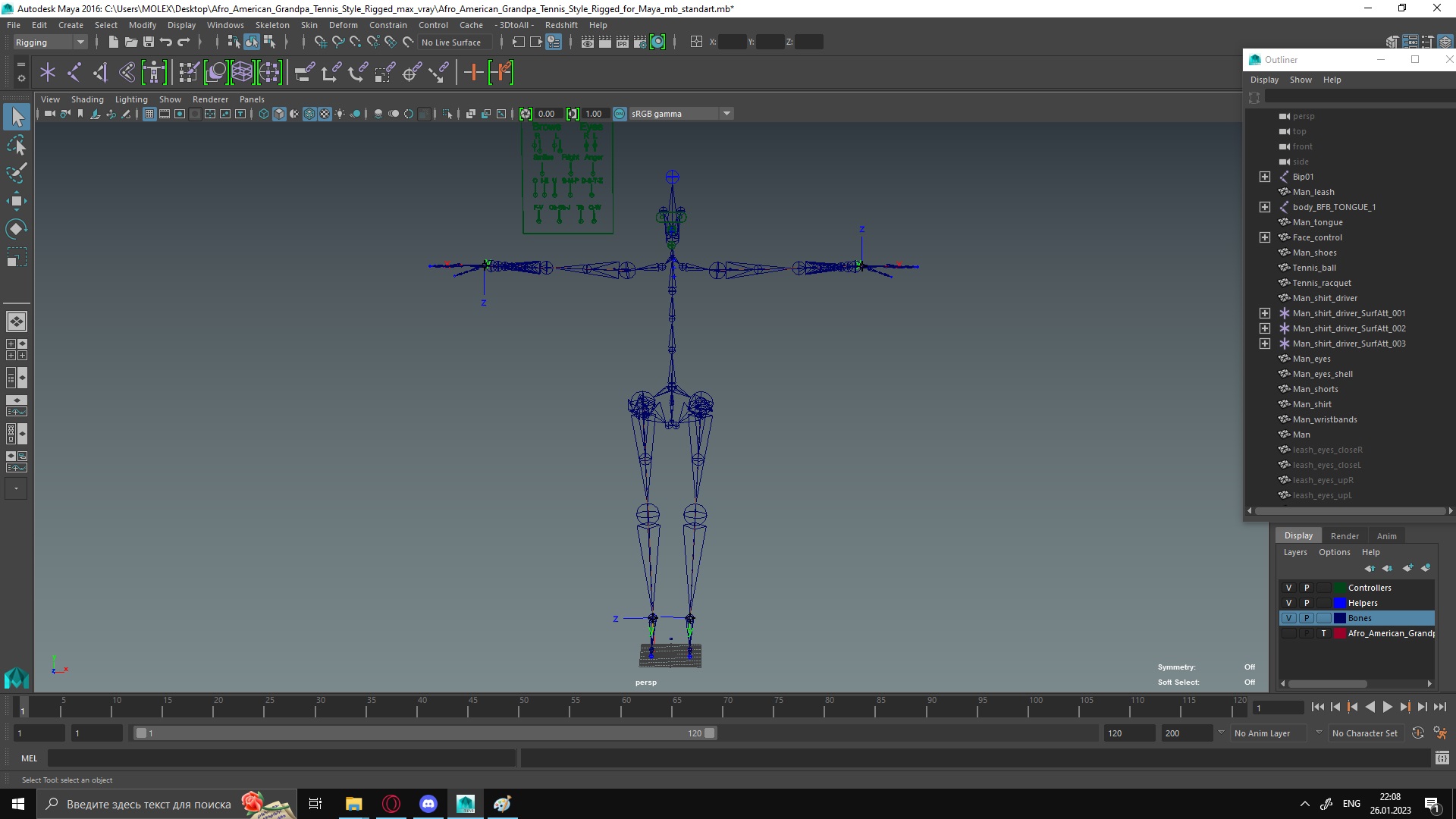Open the Redshift menu
The image size is (1456, 819).
(x=561, y=25)
